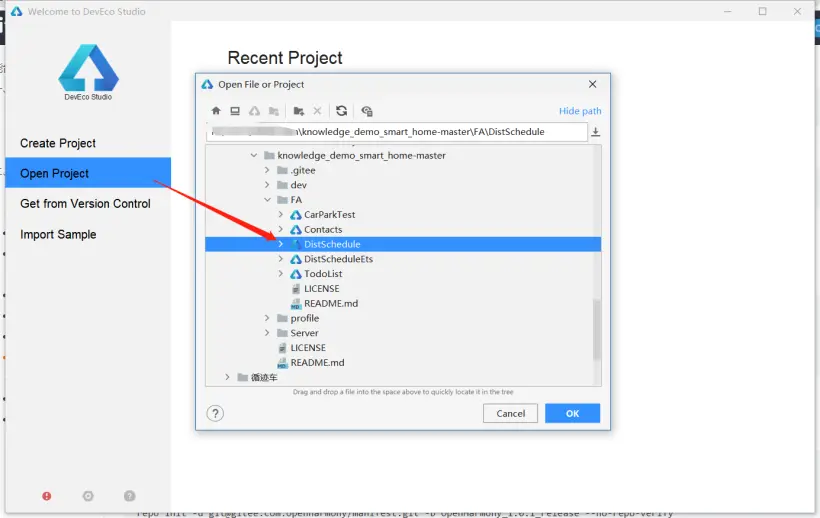Expand the Server folder
Image resolution: width=820 pixels, height=518 pixels.
[x=267, y=333]
